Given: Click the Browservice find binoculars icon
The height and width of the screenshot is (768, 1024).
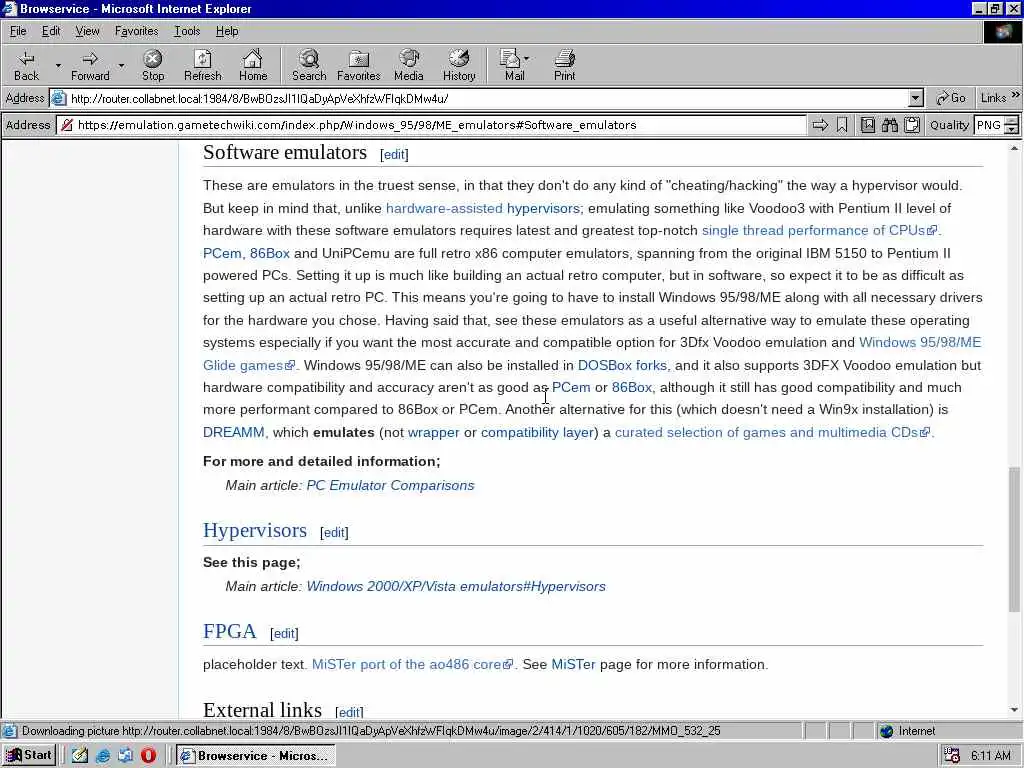Looking at the screenshot, I should click(x=889, y=125).
